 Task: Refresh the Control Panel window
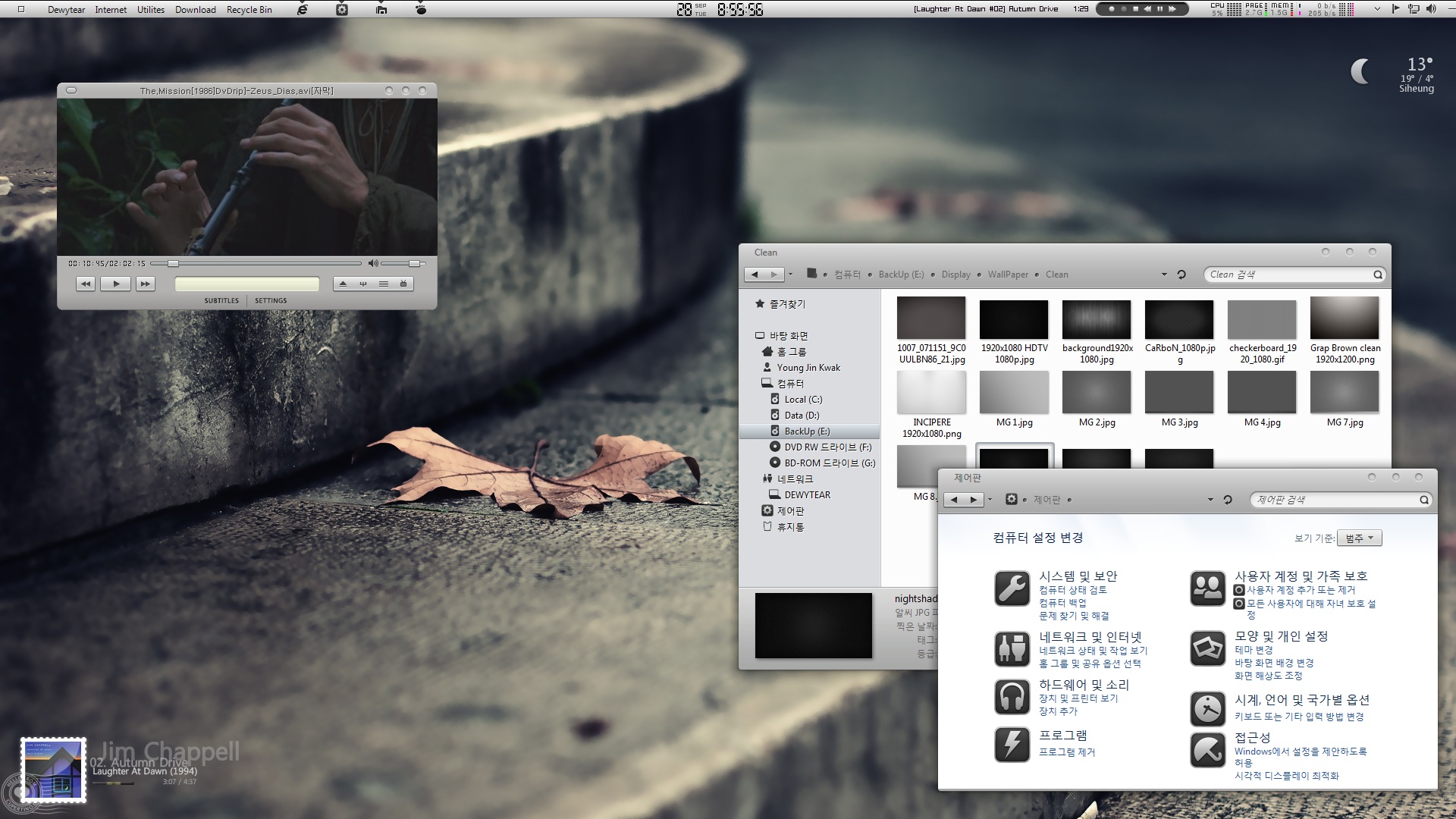tap(1228, 500)
